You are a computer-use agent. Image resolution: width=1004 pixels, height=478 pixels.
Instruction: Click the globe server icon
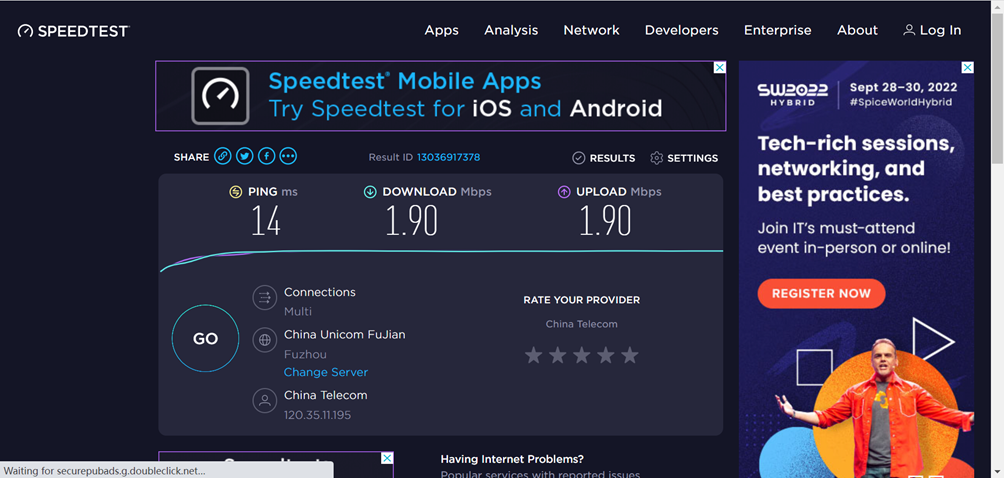pos(264,340)
